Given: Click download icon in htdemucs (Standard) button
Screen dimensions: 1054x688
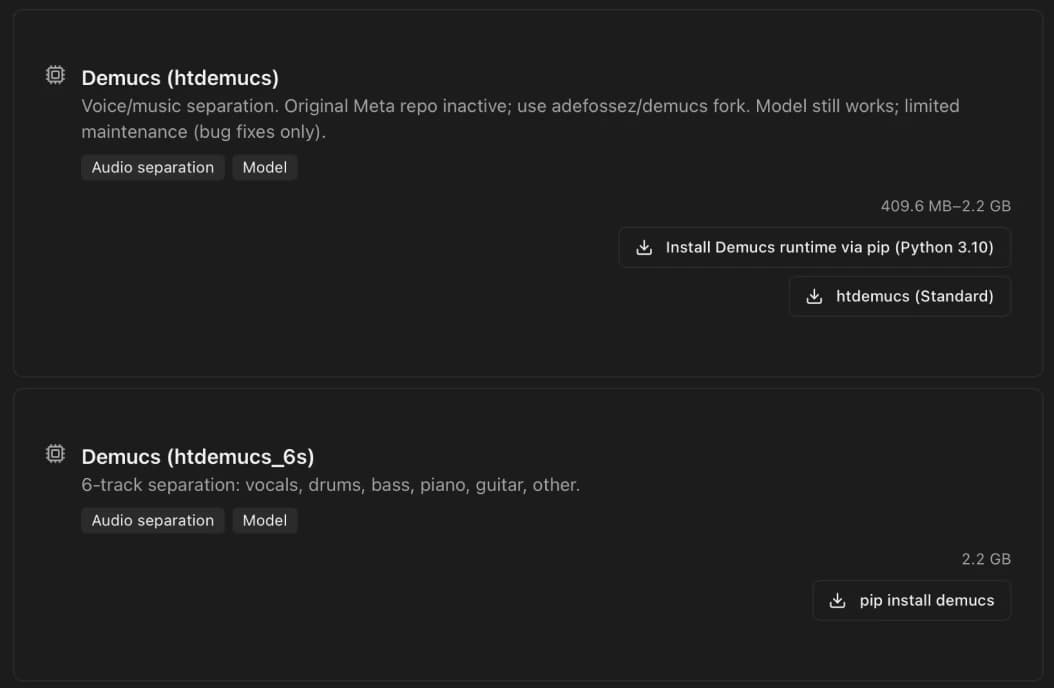Looking at the screenshot, I should point(814,296).
